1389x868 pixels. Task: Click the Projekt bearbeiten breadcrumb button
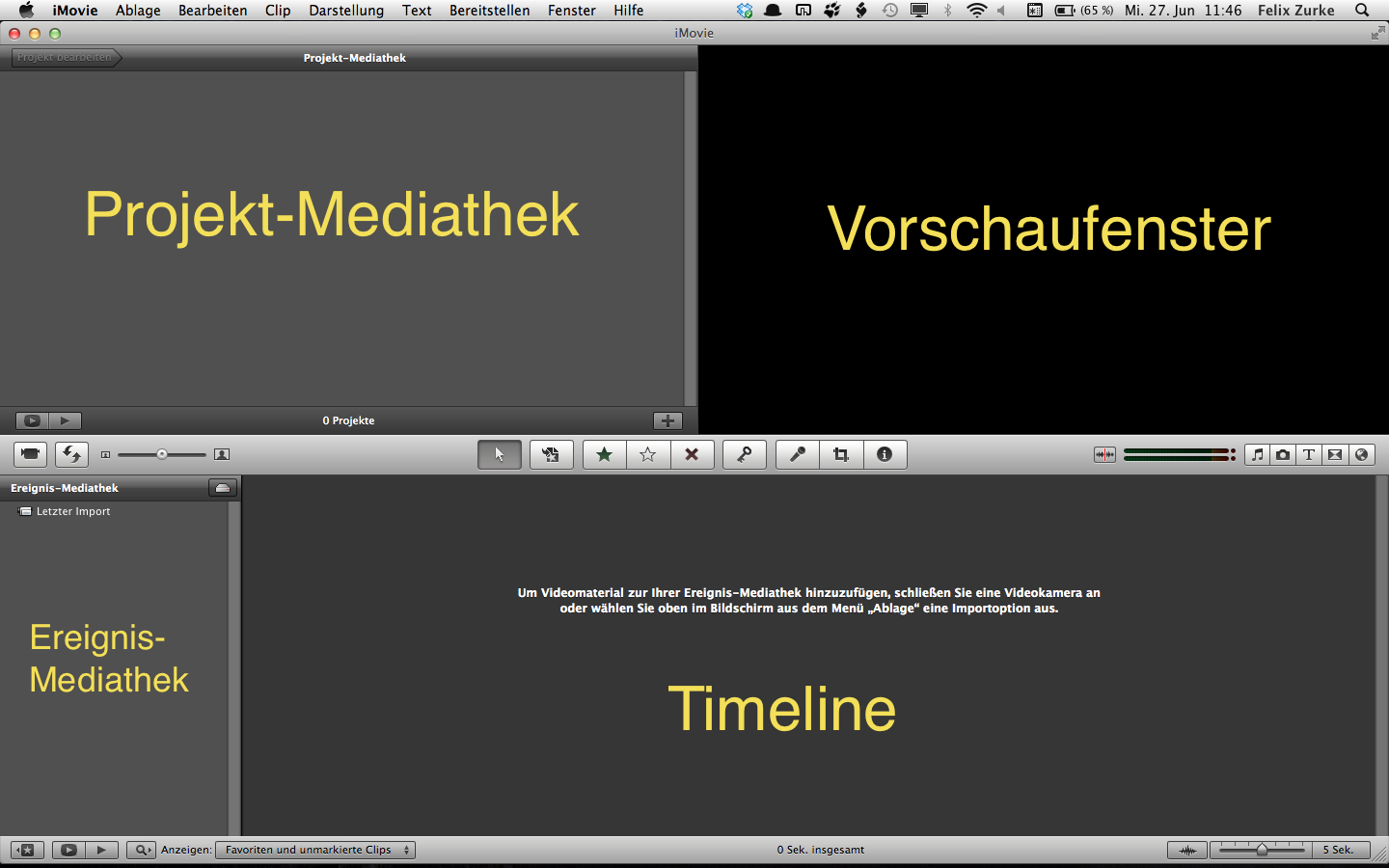point(65,58)
